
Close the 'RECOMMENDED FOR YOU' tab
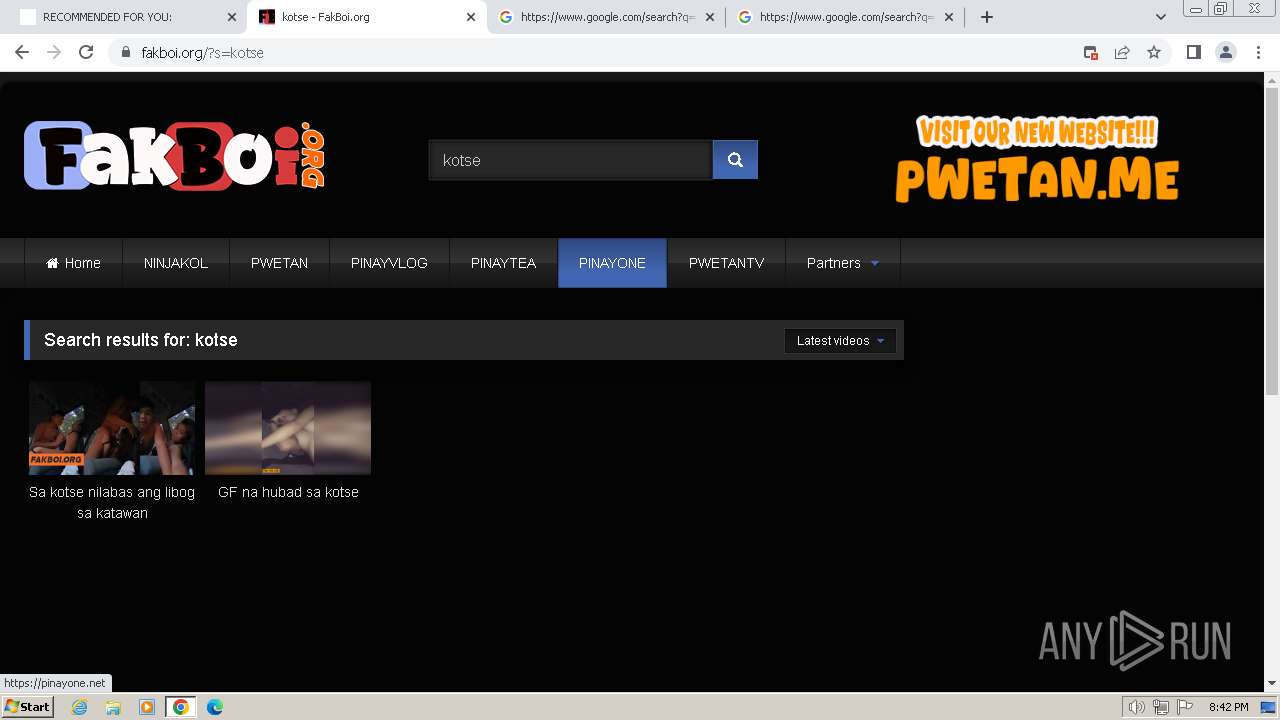tap(232, 17)
